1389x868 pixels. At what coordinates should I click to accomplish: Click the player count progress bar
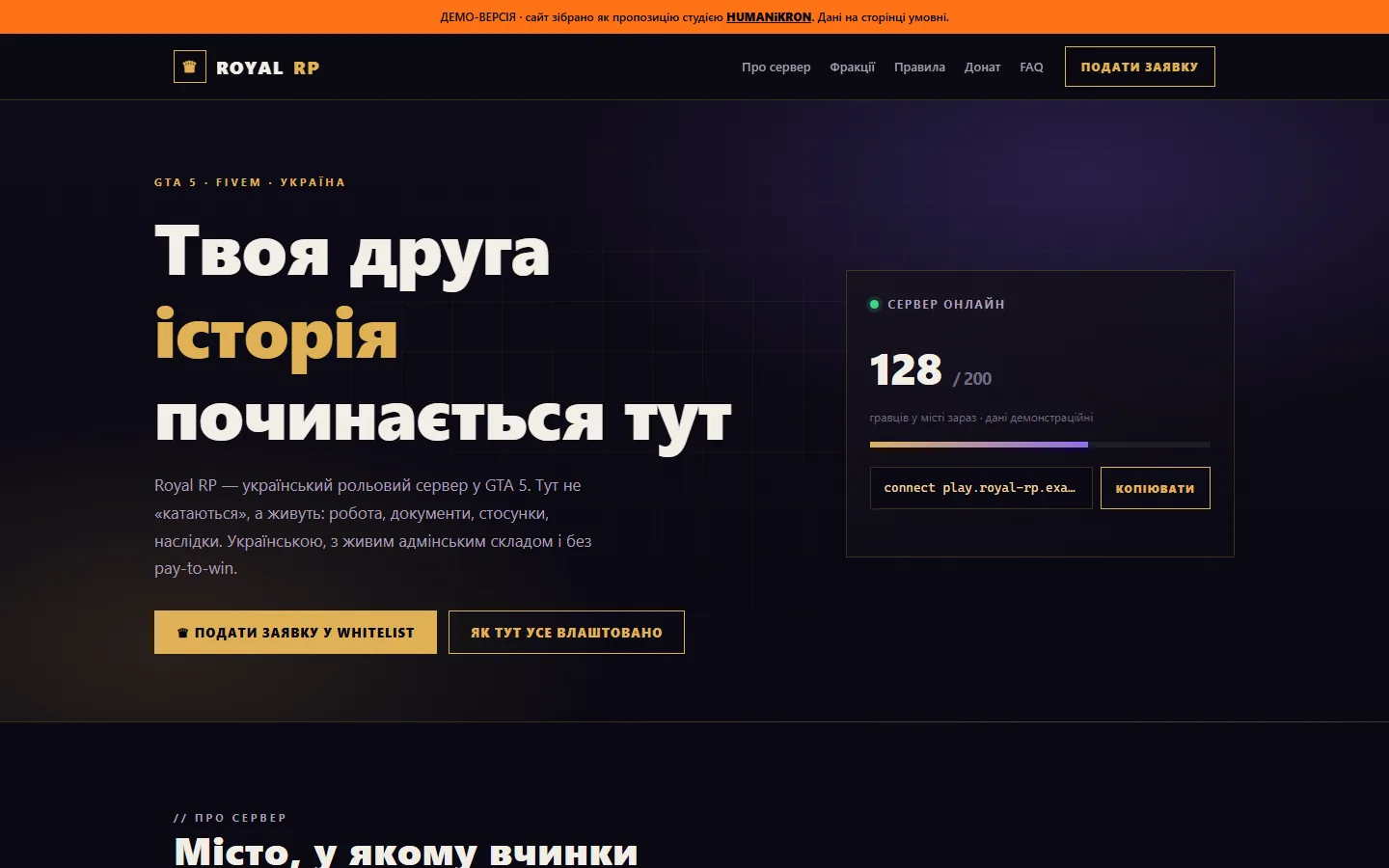point(1040,445)
